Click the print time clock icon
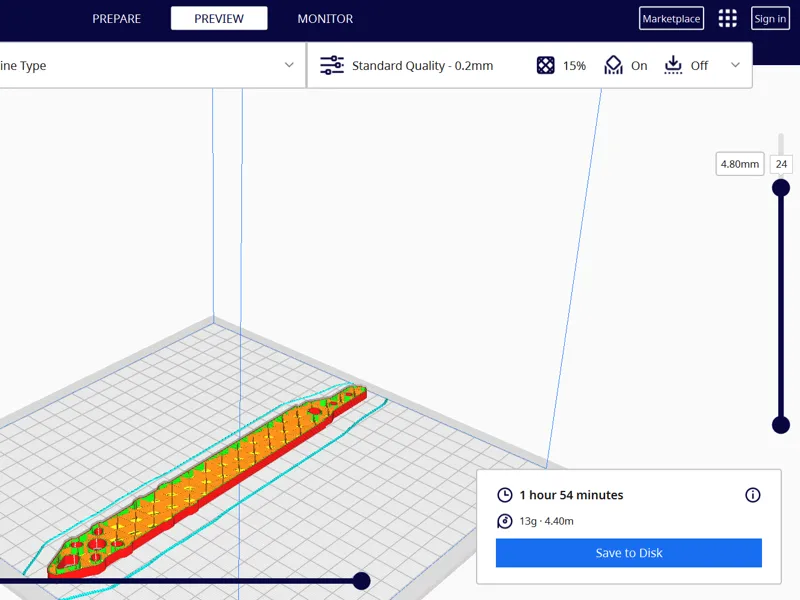This screenshot has width=800, height=600. [x=505, y=495]
